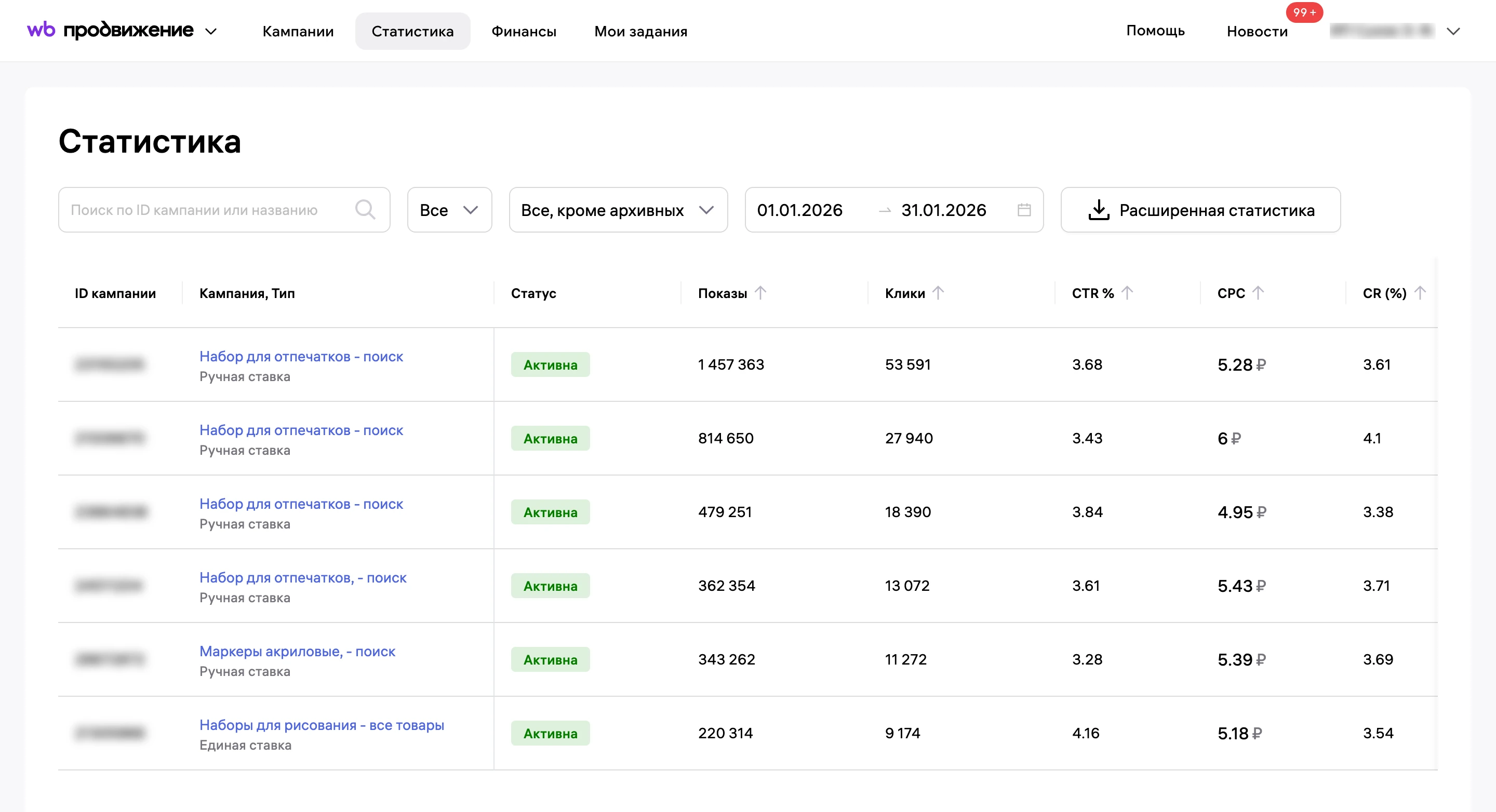The image size is (1496, 812).
Task: Open Новости in the header
Action: tap(1257, 31)
